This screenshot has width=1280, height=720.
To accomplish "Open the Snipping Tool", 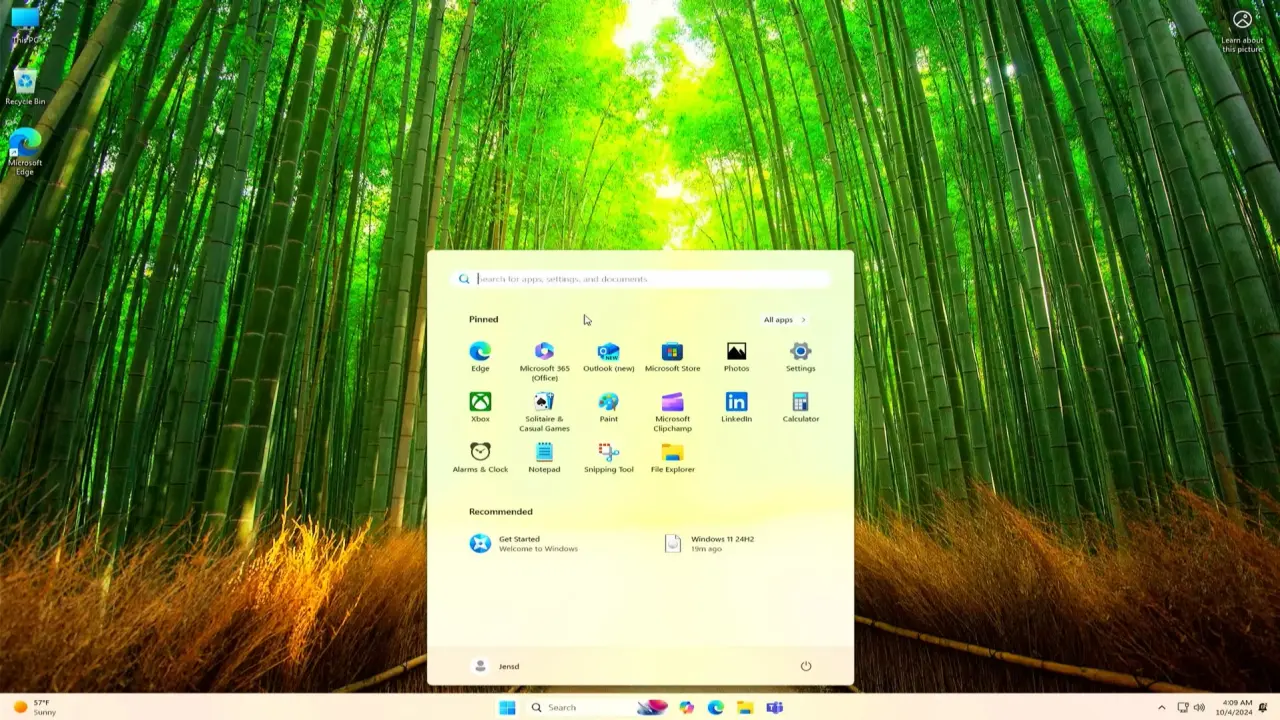I will 608,458.
